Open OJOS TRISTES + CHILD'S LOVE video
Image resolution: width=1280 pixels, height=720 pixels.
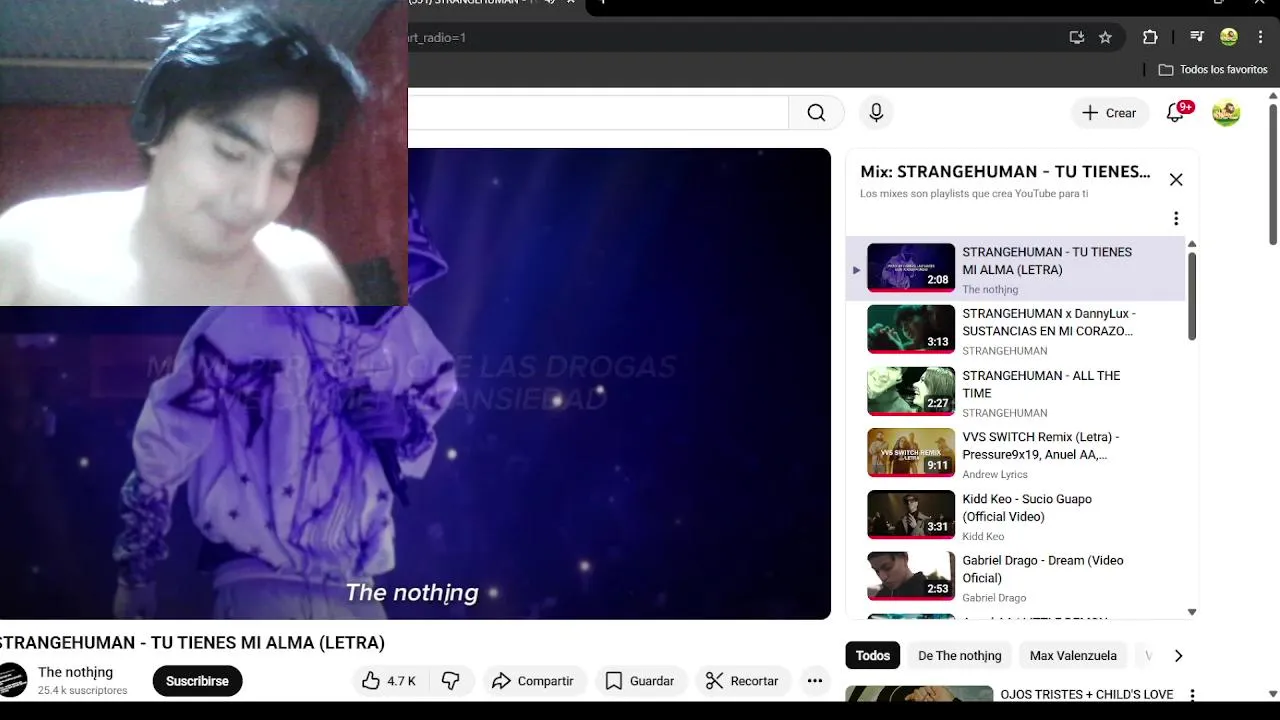tap(1087, 694)
